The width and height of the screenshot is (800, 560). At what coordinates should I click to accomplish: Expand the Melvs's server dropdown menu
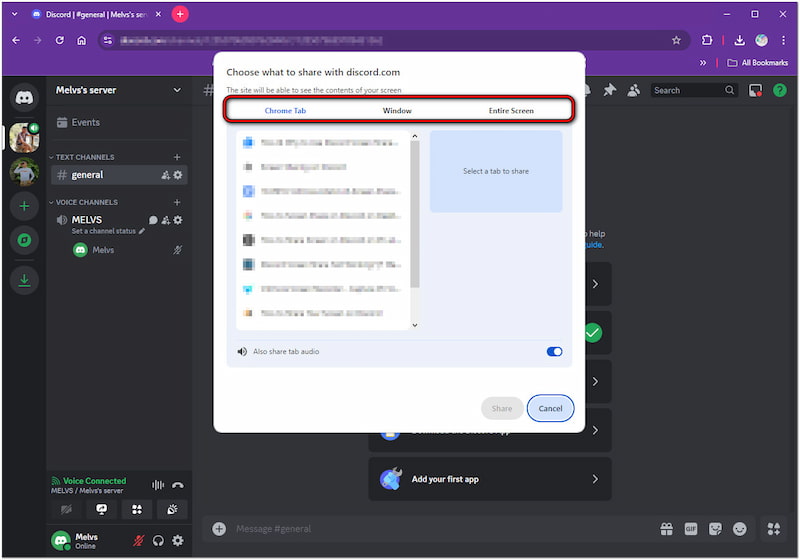pyautogui.click(x=177, y=90)
